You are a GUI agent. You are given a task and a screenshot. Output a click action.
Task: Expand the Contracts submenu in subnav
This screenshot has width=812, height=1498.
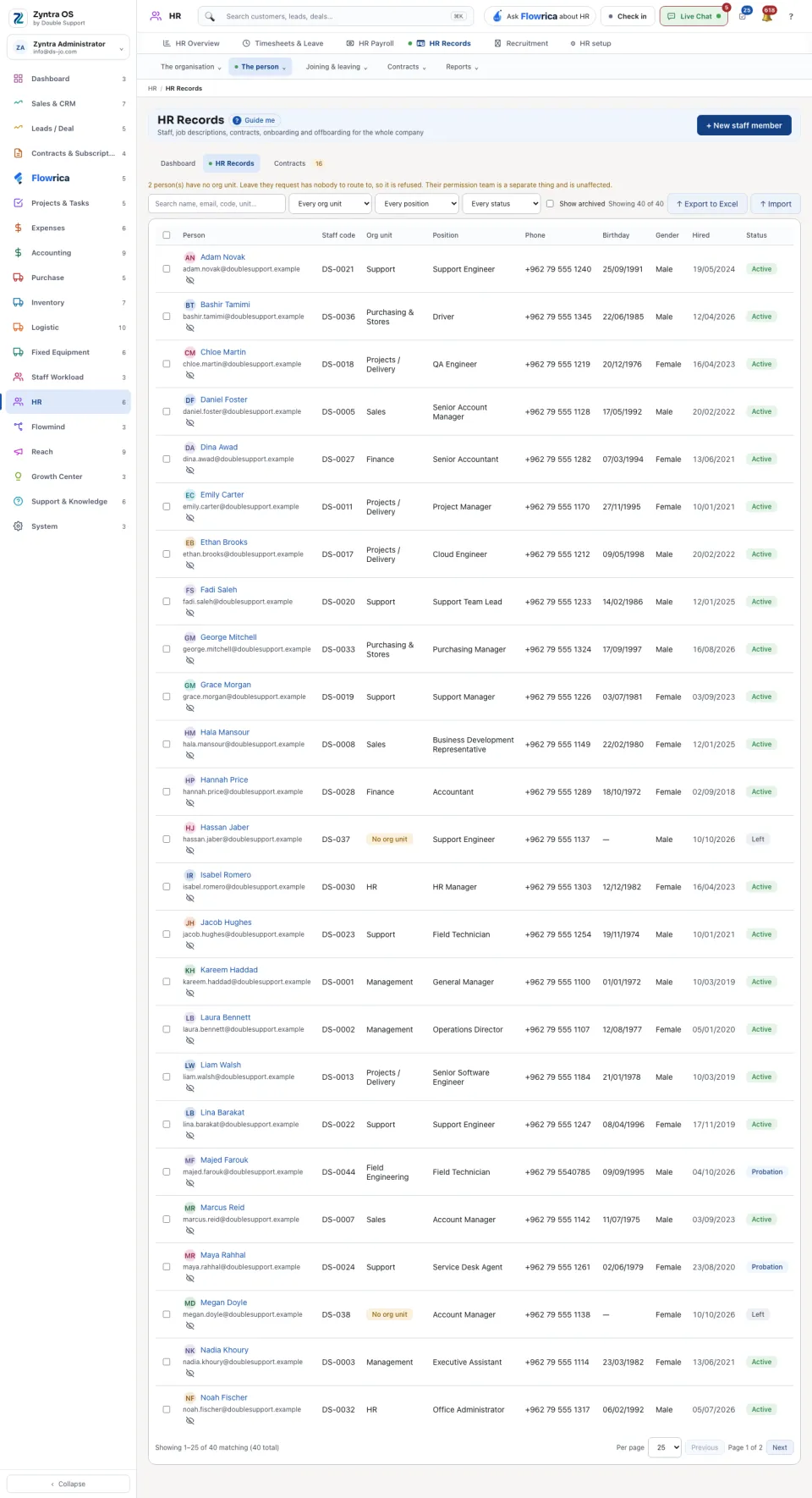pyautogui.click(x=407, y=67)
